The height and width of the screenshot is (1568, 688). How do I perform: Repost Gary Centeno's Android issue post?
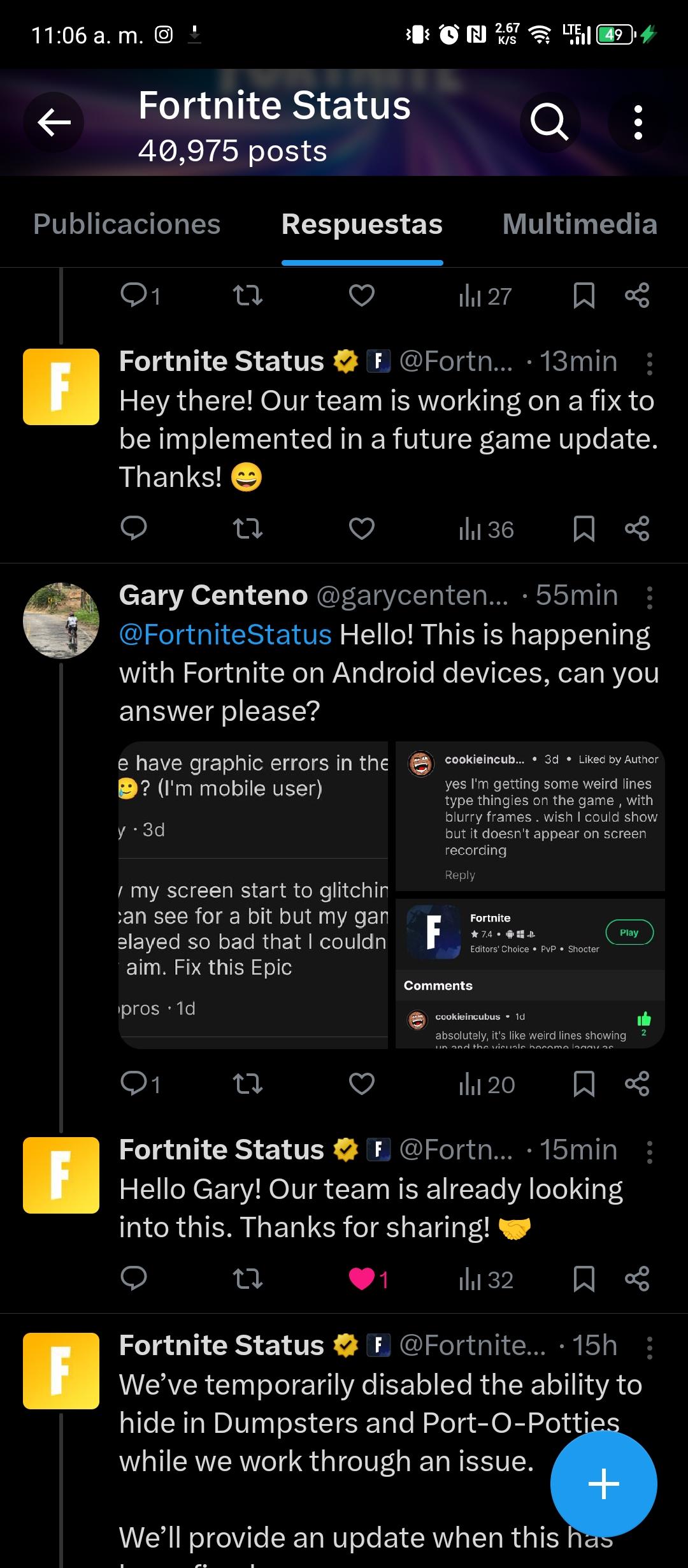pos(247,1084)
